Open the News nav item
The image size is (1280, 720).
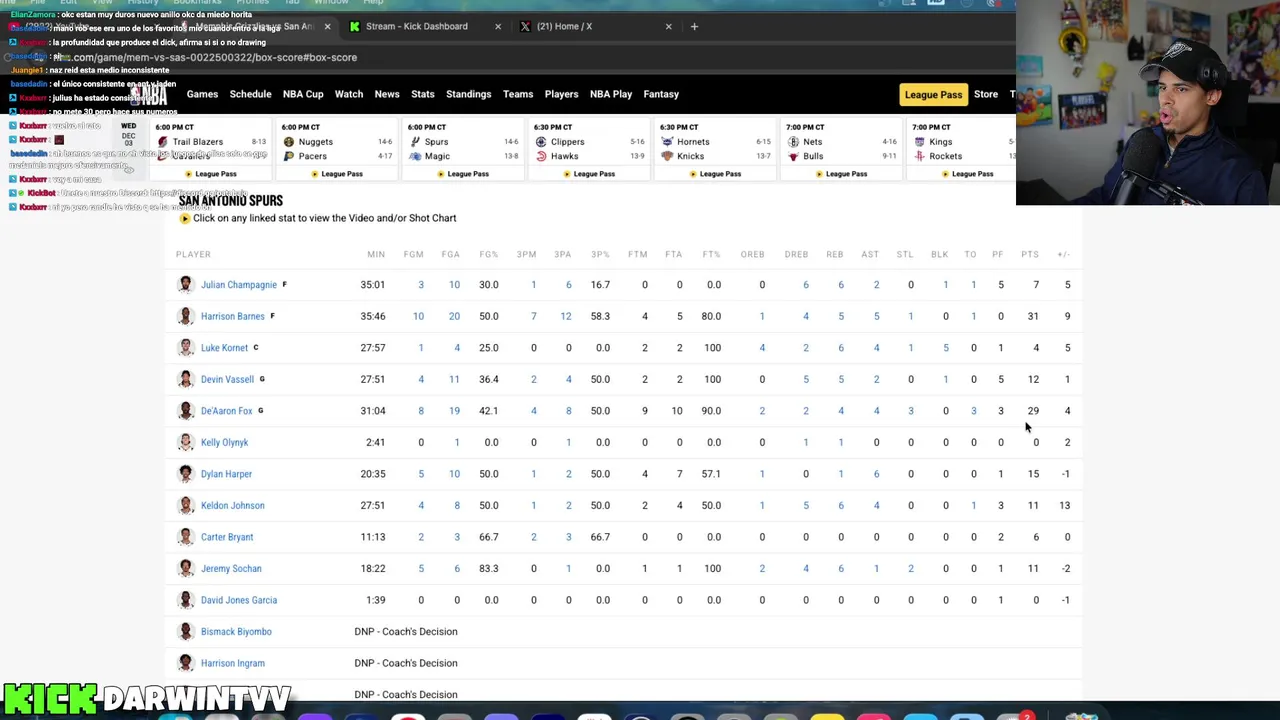(387, 94)
